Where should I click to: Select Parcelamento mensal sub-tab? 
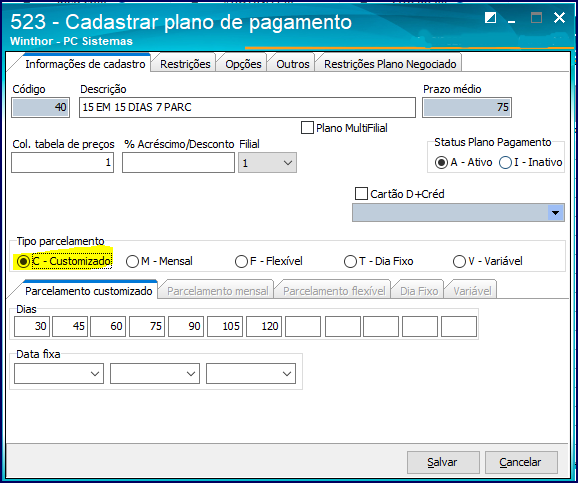click(217, 291)
